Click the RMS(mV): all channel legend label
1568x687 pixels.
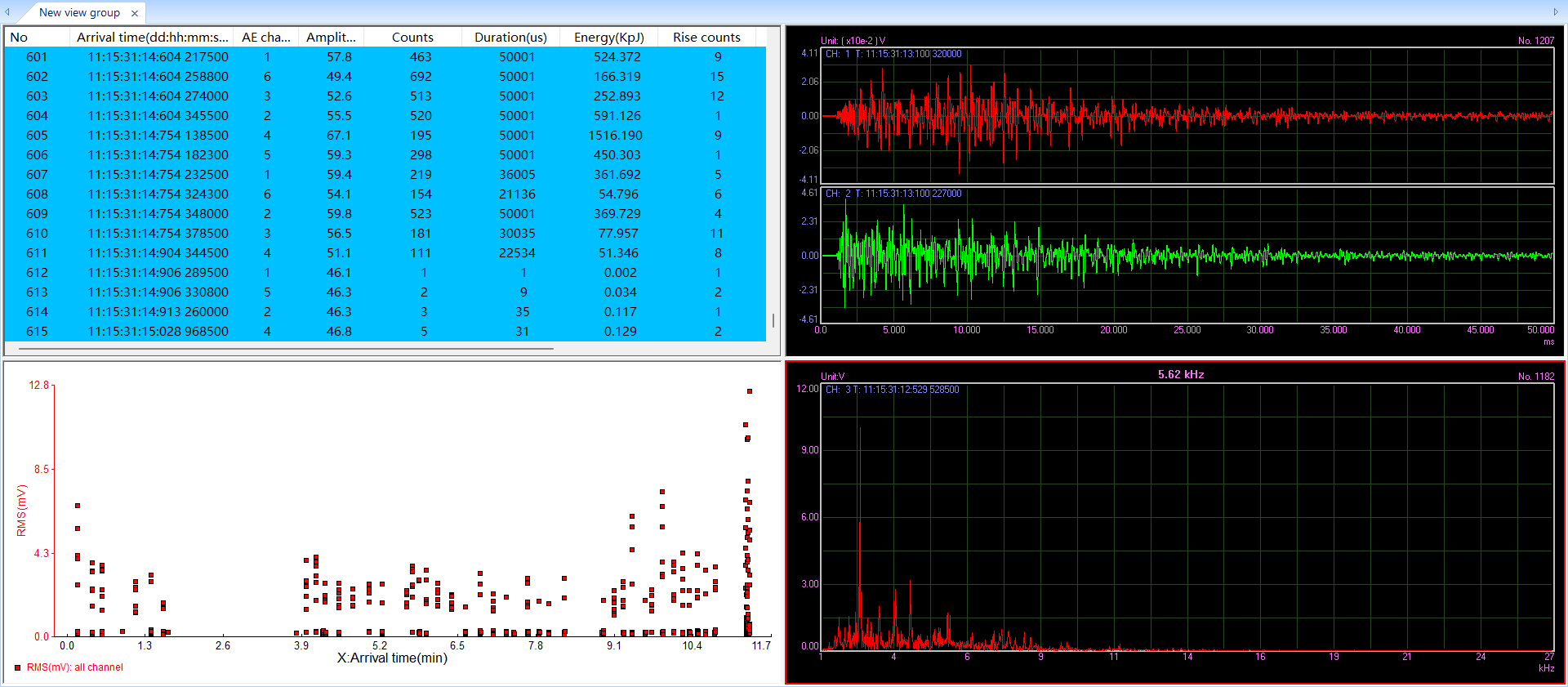click(74, 667)
